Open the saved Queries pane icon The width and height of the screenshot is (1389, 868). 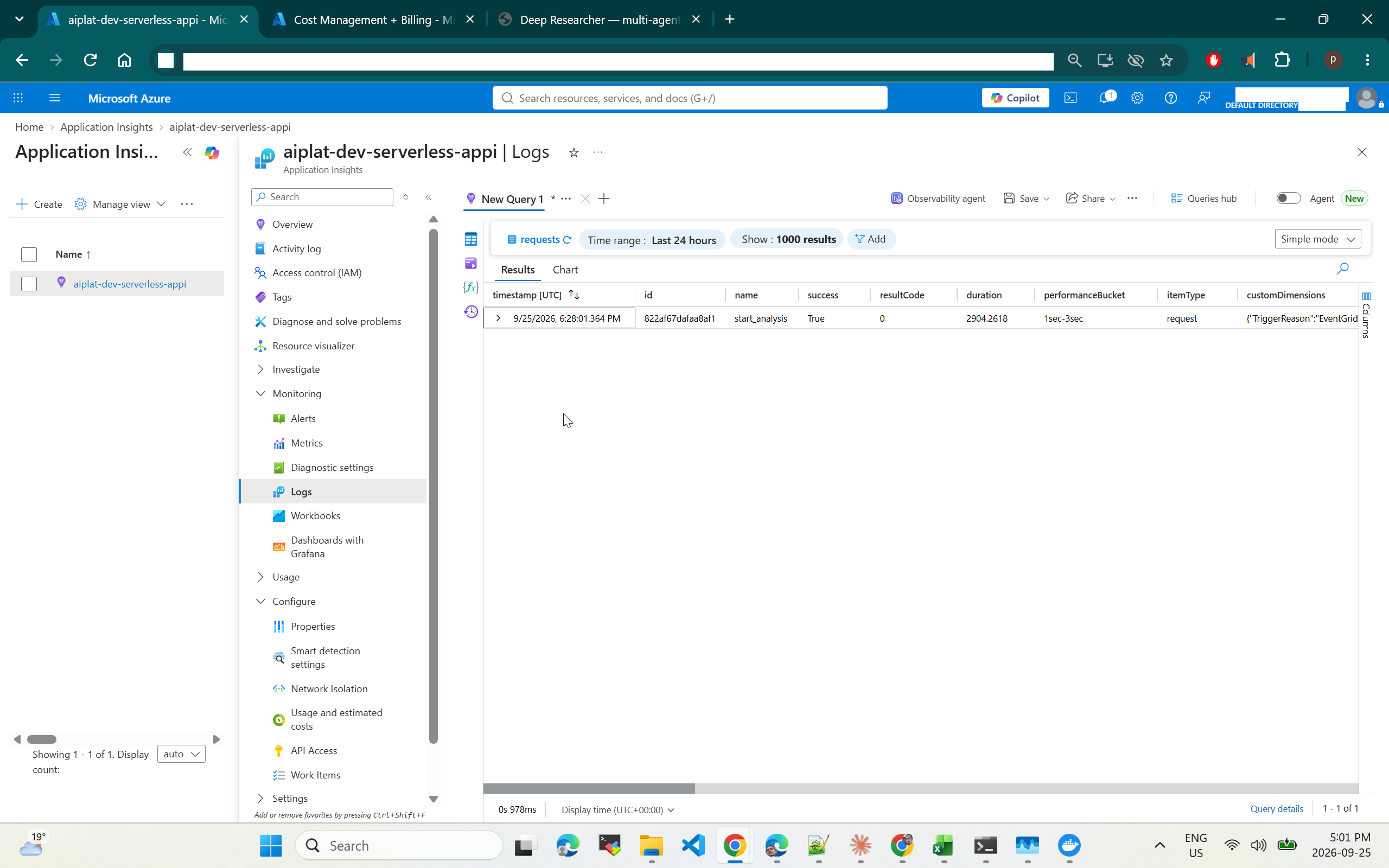(x=470, y=264)
